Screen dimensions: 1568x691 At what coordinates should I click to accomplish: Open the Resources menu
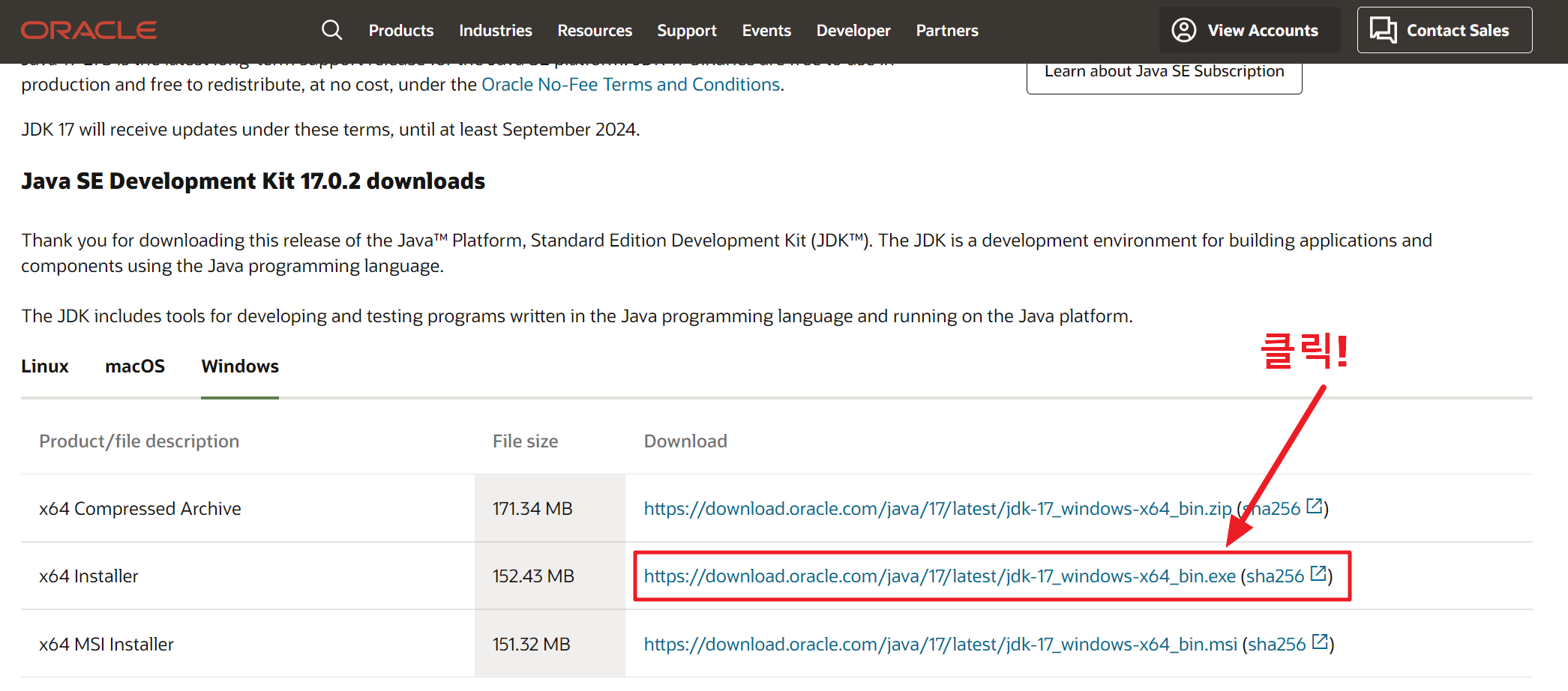pos(595,31)
